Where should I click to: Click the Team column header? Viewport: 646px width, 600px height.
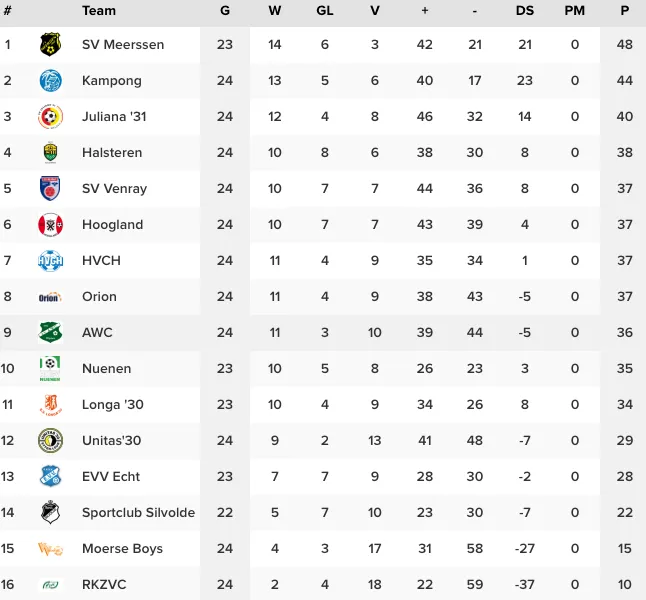(99, 11)
